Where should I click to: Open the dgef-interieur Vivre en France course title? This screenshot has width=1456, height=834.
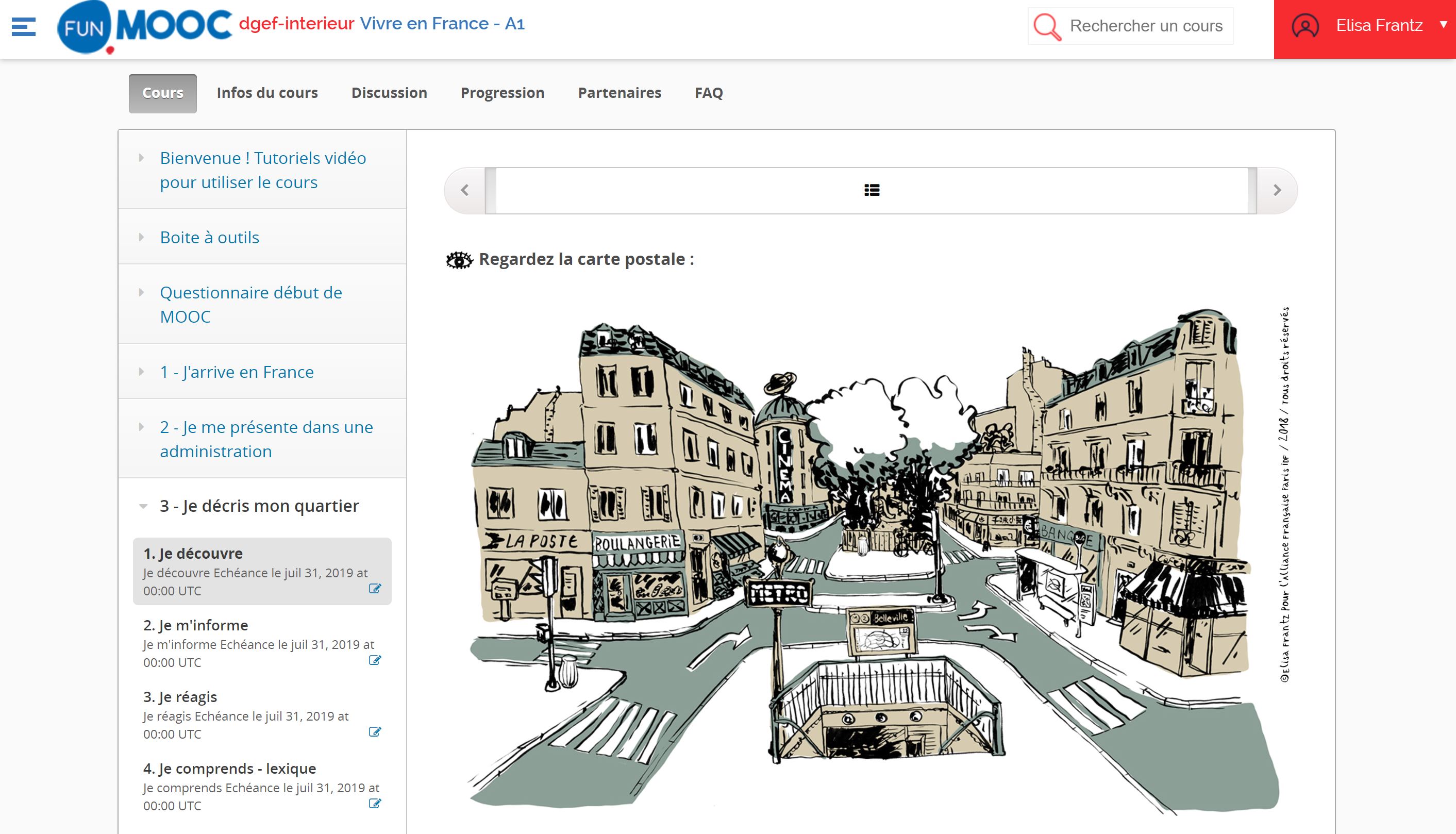[382, 24]
